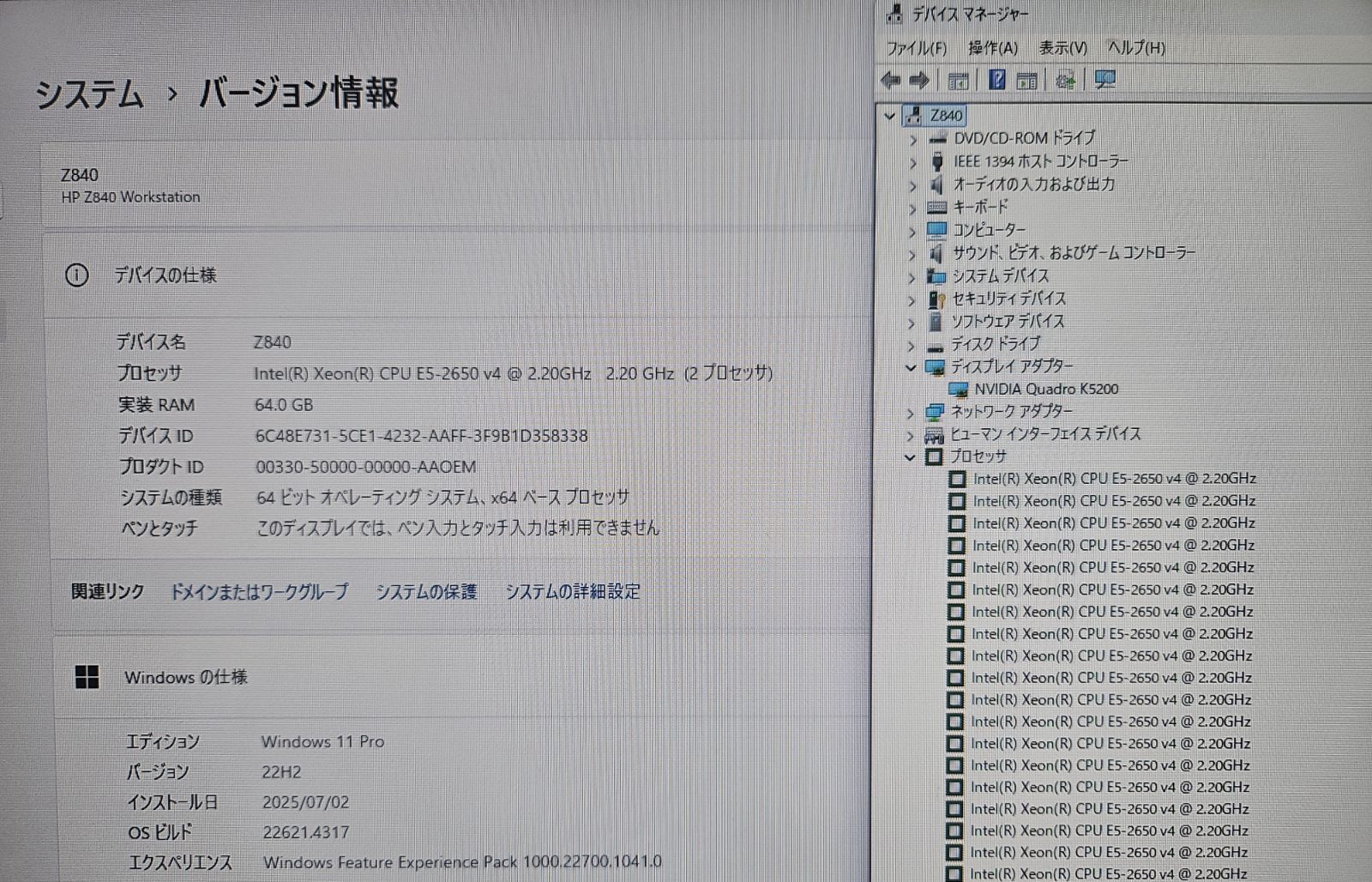Open the ヘルプ(H) menu
The image size is (1372, 882).
click(x=1136, y=48)
